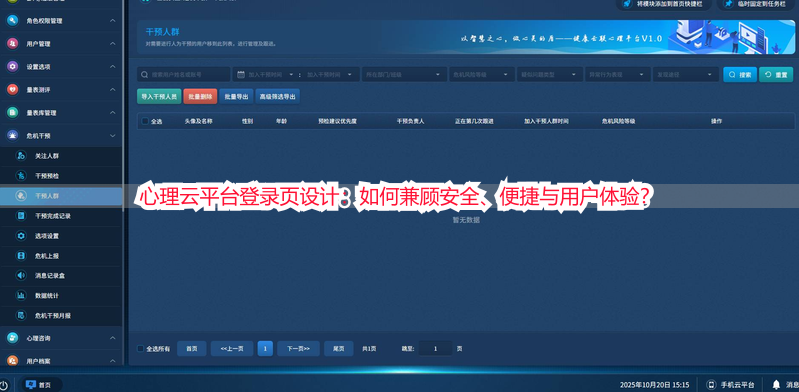Open the end 加入干预时间 date picker

[330, 74]
